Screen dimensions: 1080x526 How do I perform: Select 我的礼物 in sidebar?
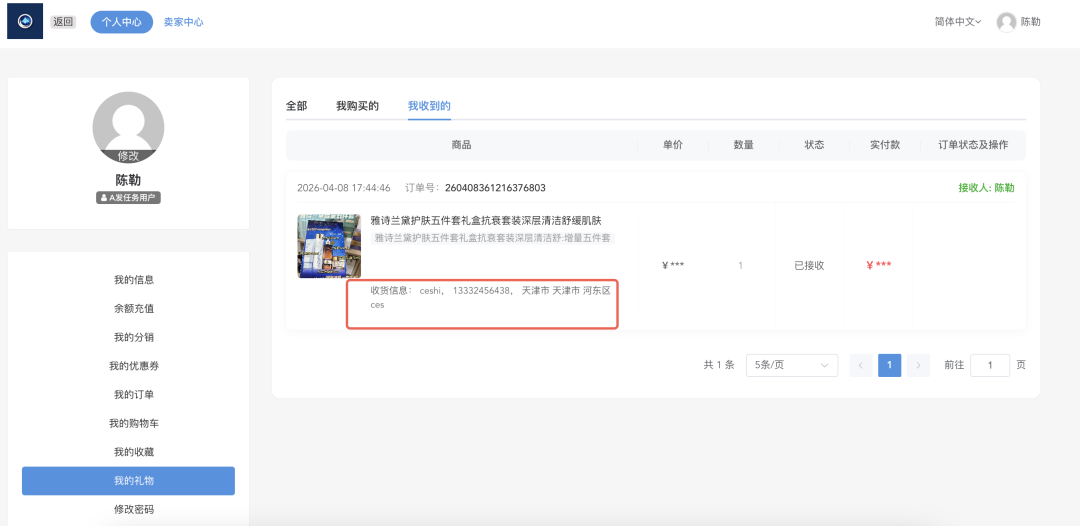(128, 481)
